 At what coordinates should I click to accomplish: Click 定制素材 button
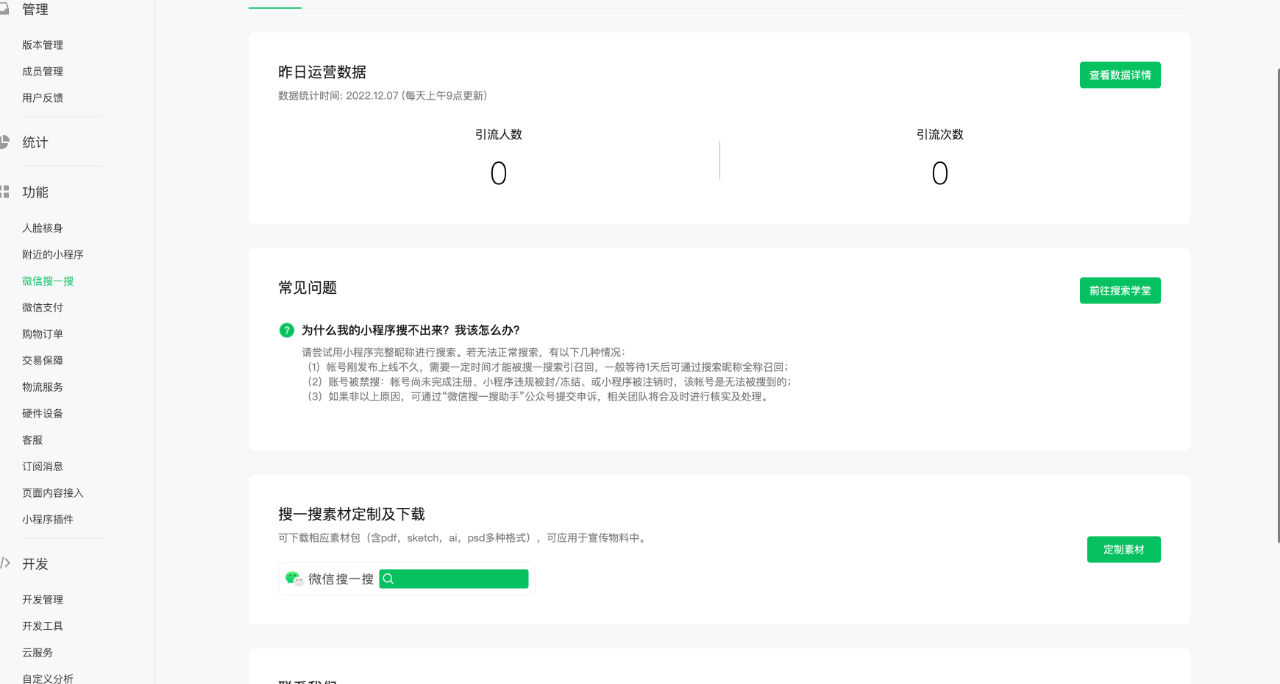point(1124,549)
